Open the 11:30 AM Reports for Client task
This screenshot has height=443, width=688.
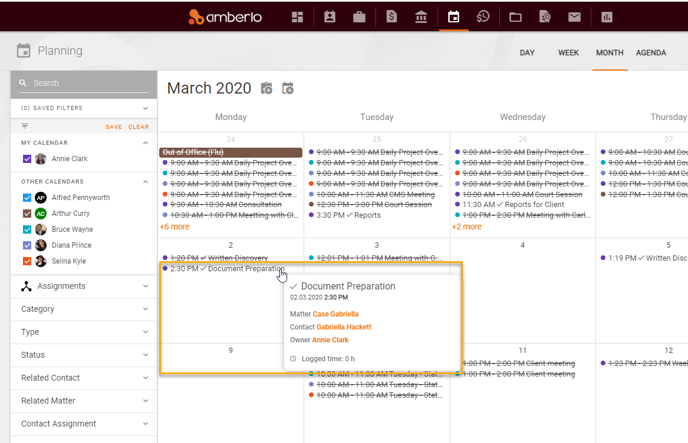(x=509, y=205)
